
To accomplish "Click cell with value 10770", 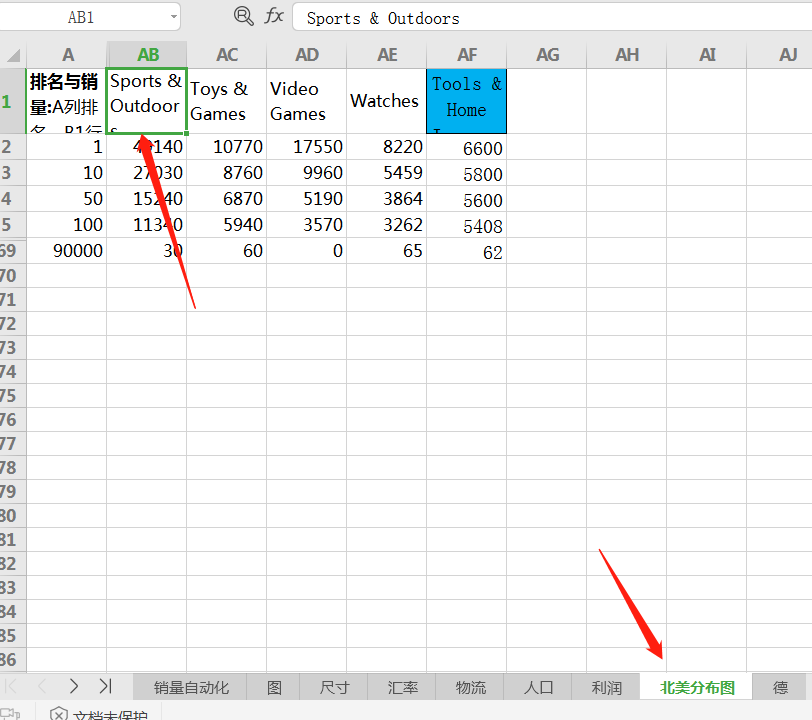I will 227,147.
